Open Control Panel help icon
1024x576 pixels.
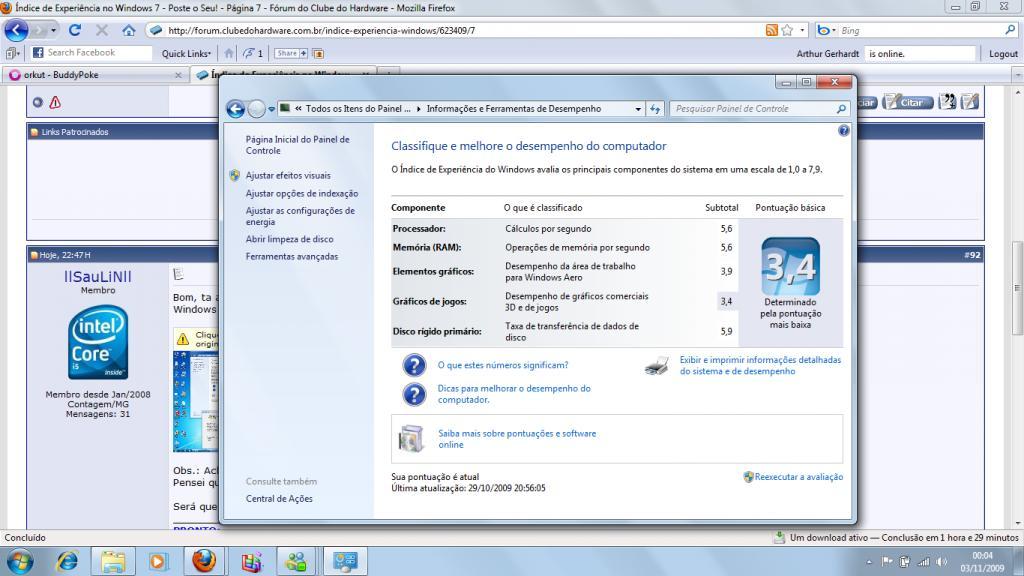(844, 131)
